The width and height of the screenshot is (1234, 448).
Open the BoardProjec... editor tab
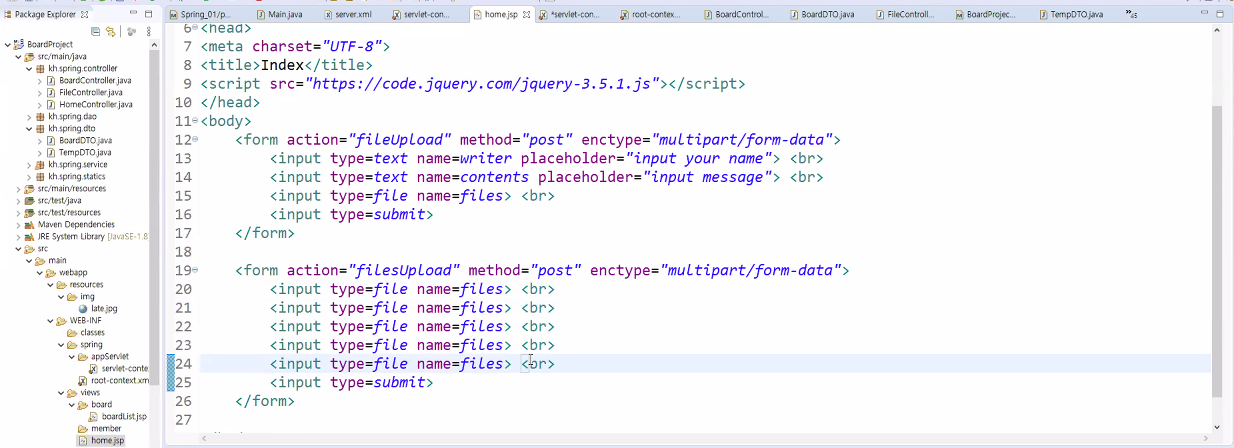click(985, 15)
